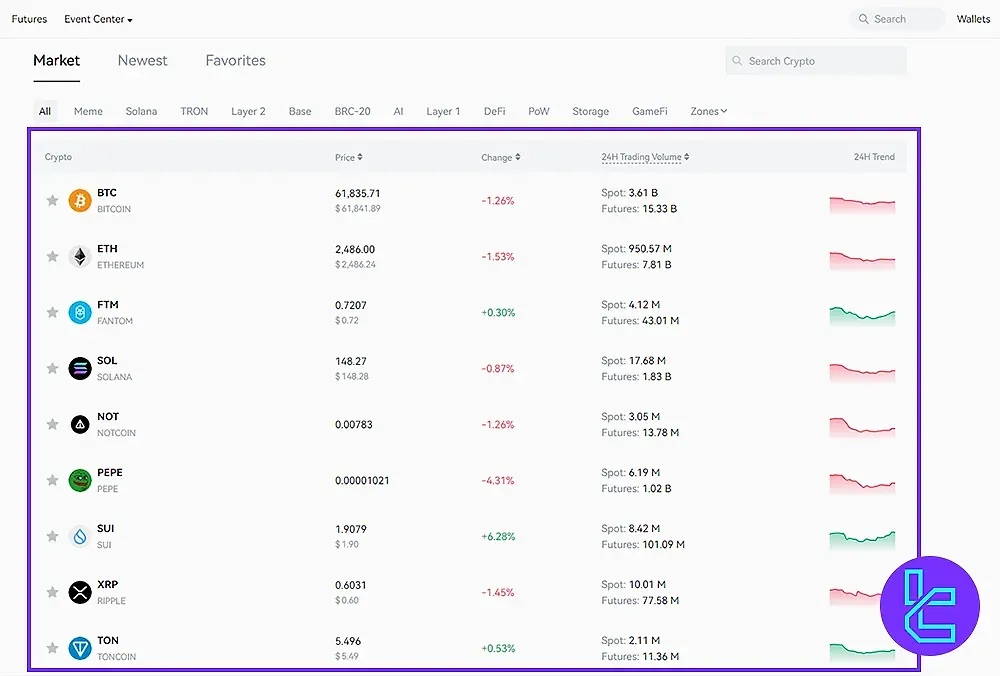Add ETH to favorites with star
1000x676 pixels.
pos(52,257)
